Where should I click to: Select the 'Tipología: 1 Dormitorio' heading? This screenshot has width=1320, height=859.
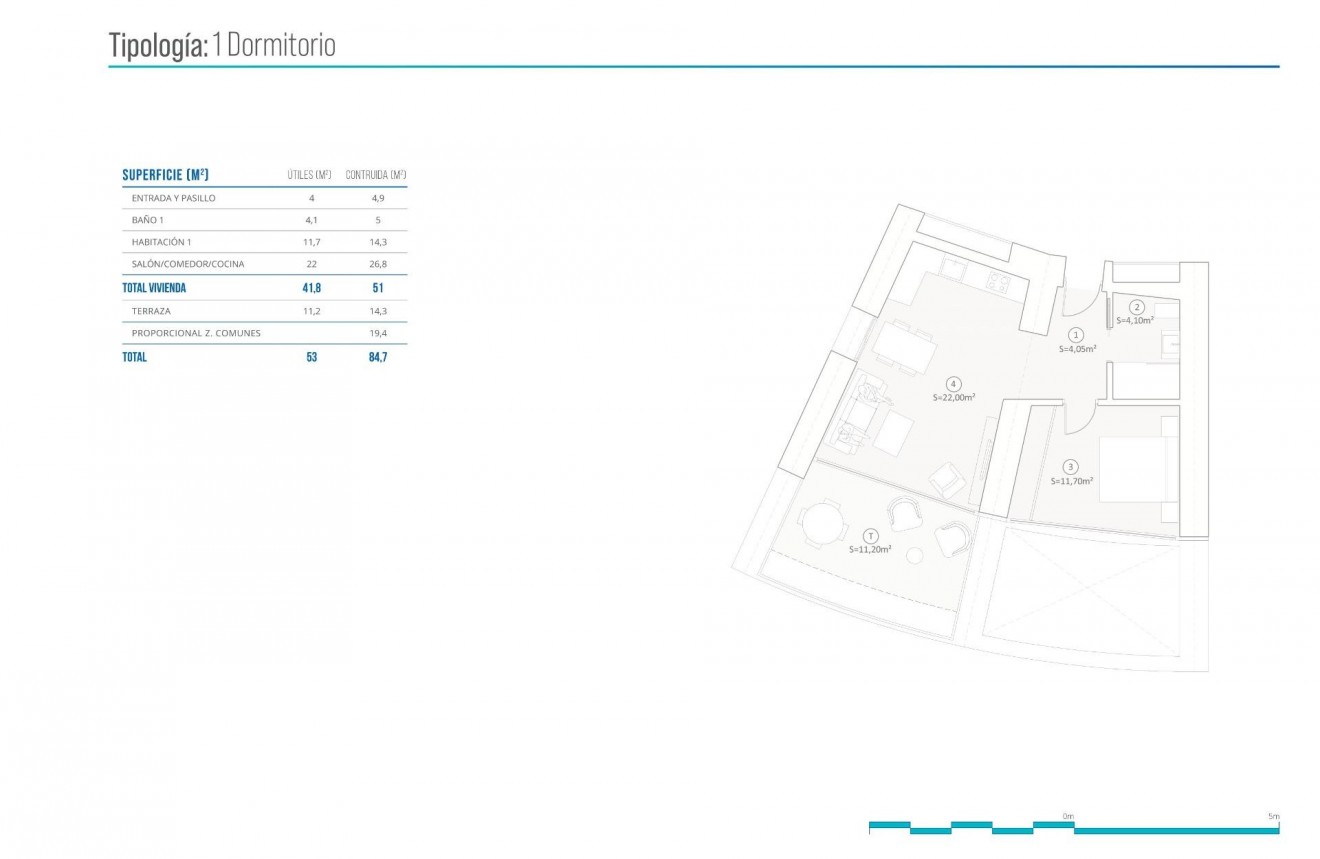pos(221,45)
